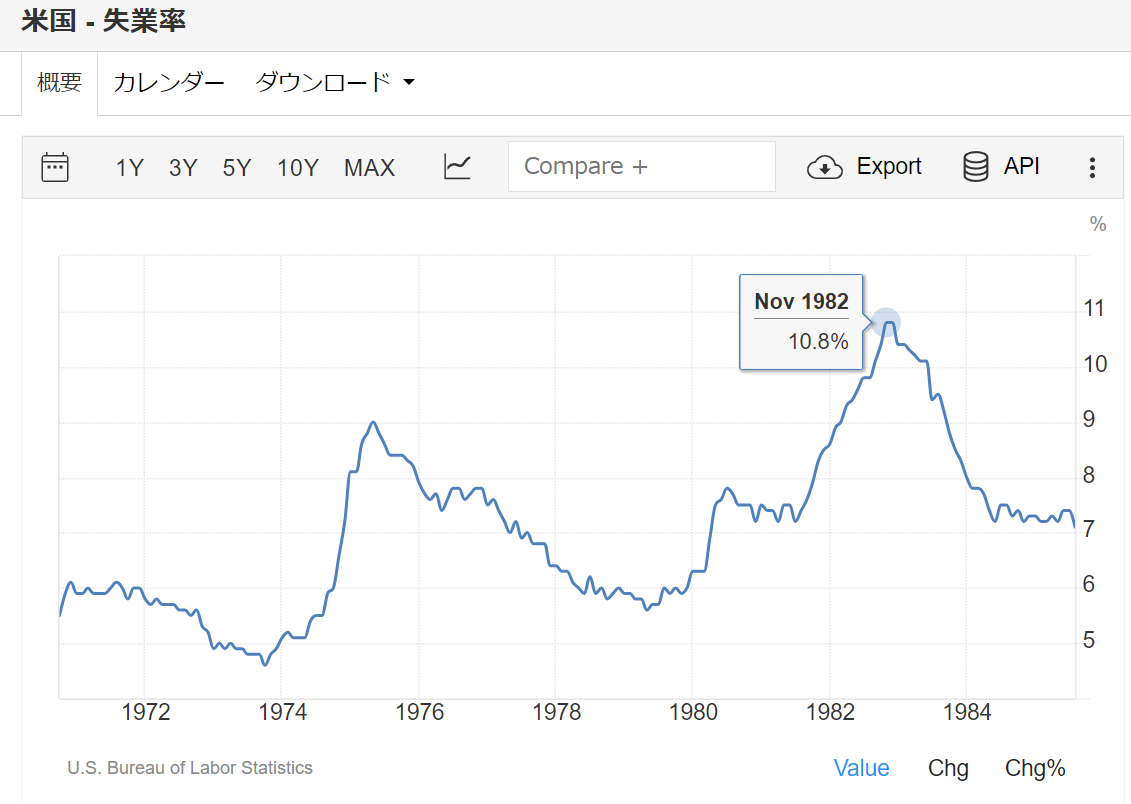Select the 3Y time range
This screenshot has height=804, width=1131.
[183, 168]
